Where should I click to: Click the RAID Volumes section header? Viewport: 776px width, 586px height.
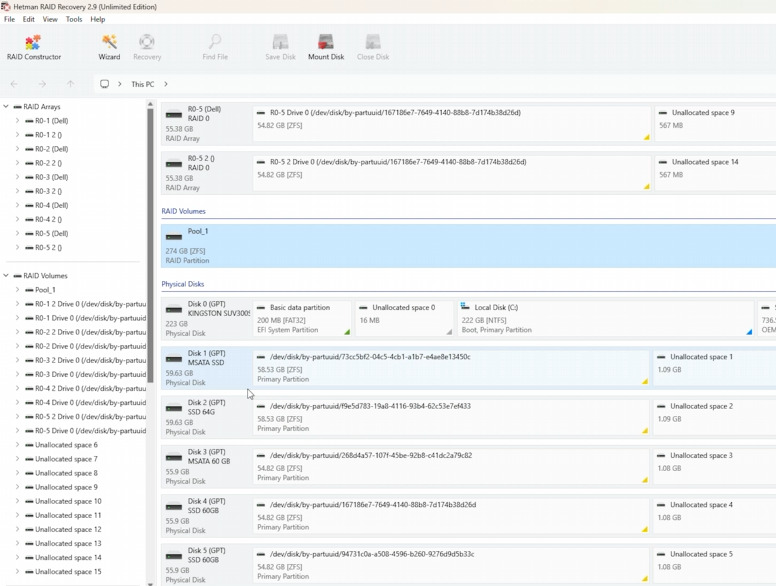coord(184,211)
